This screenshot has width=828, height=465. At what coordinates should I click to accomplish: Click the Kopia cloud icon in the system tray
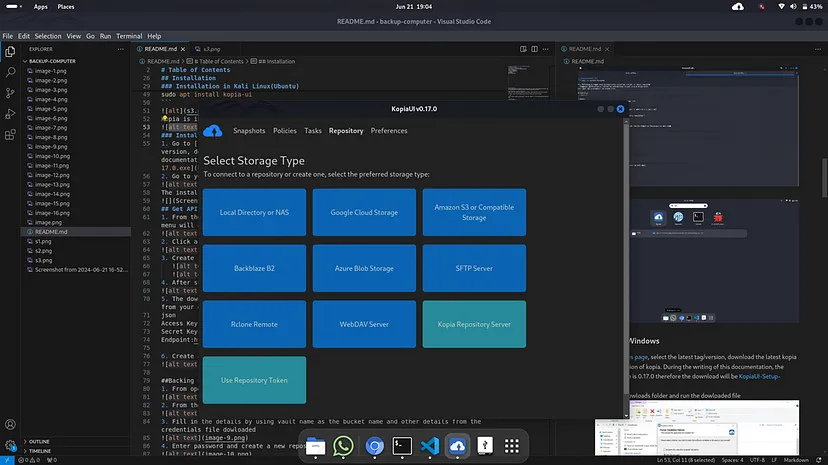(738, 7)
